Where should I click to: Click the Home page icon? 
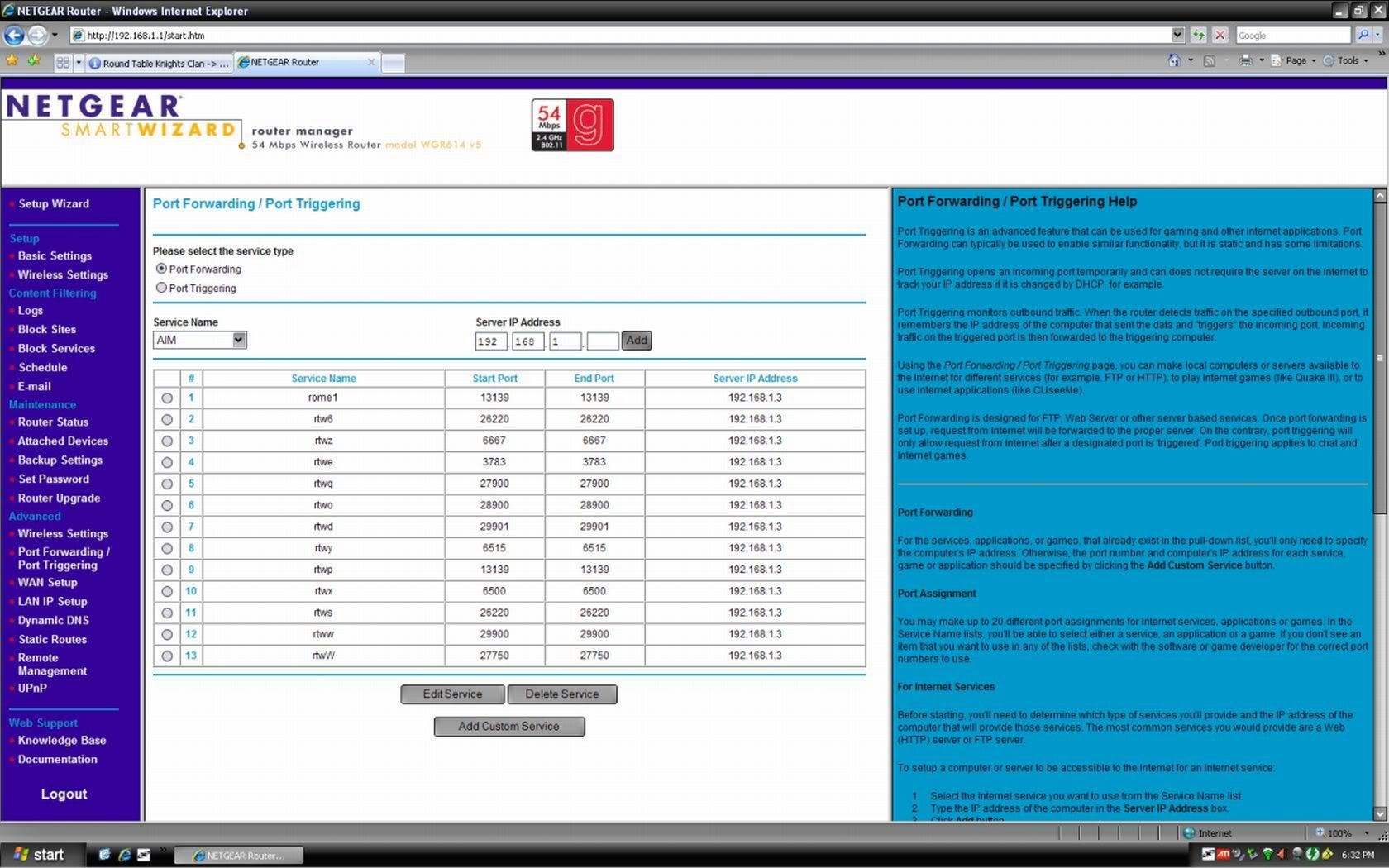point(1173,60)
